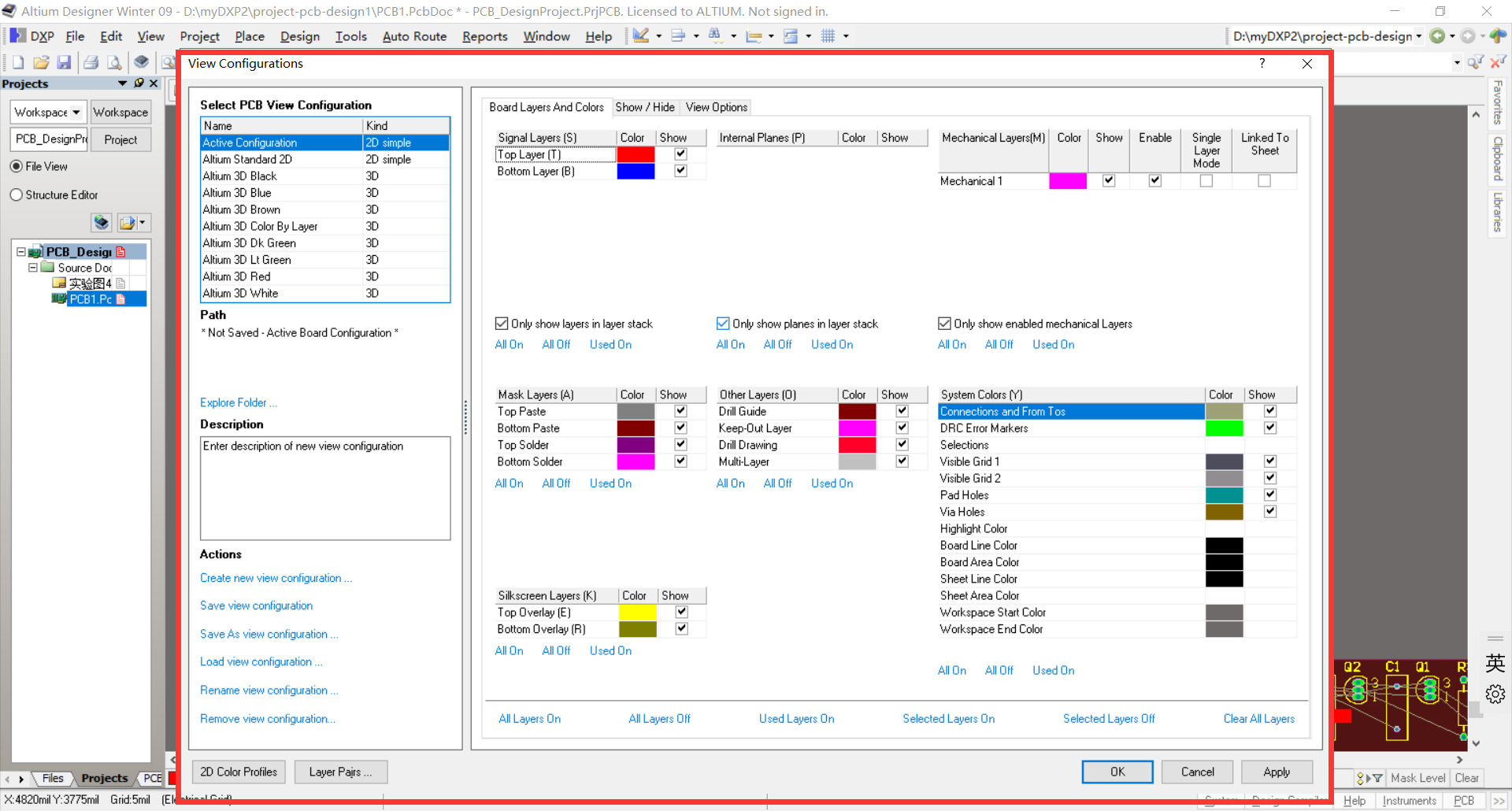Click the Open document folder icon

(41, 62)
